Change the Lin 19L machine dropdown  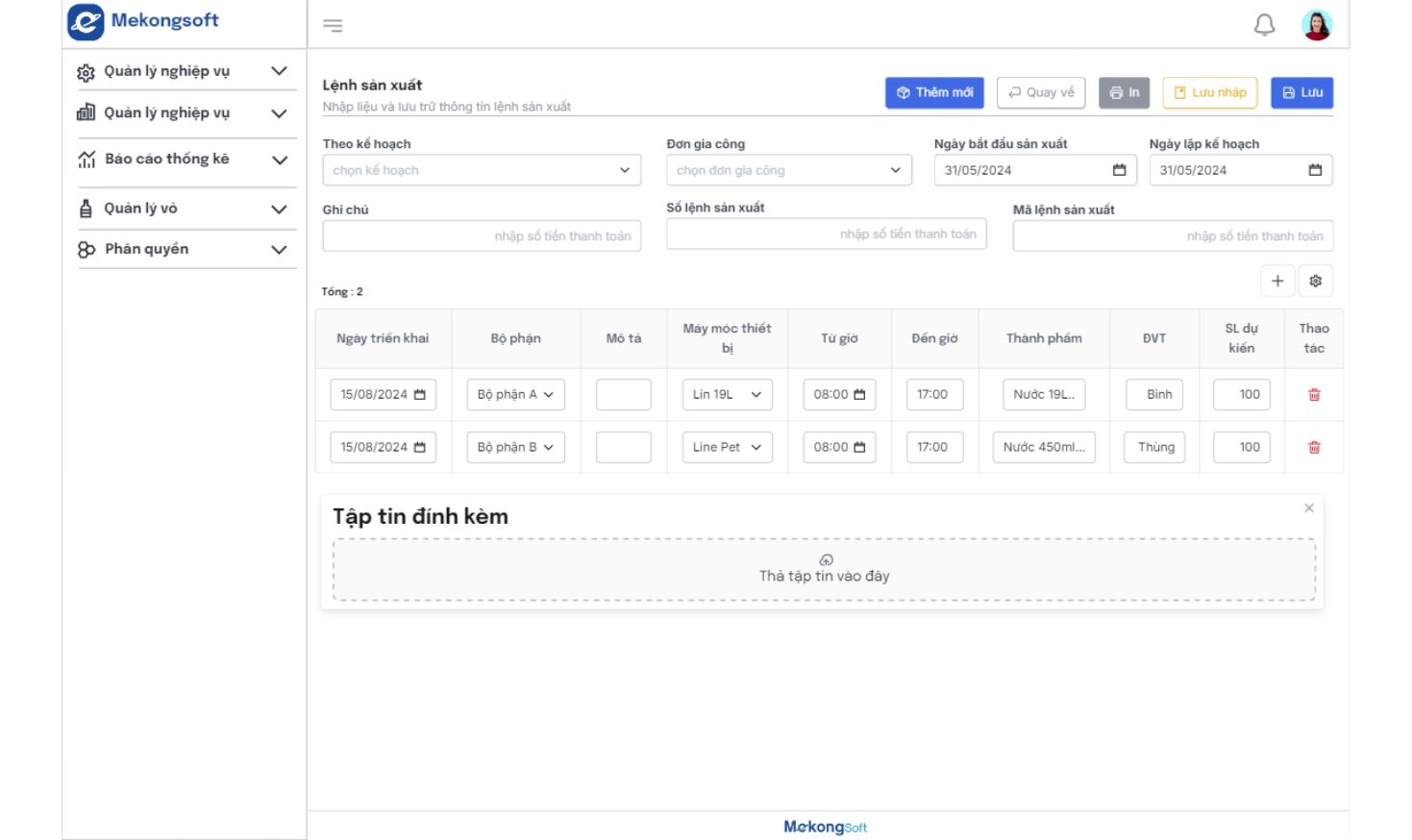coord(727,395)
